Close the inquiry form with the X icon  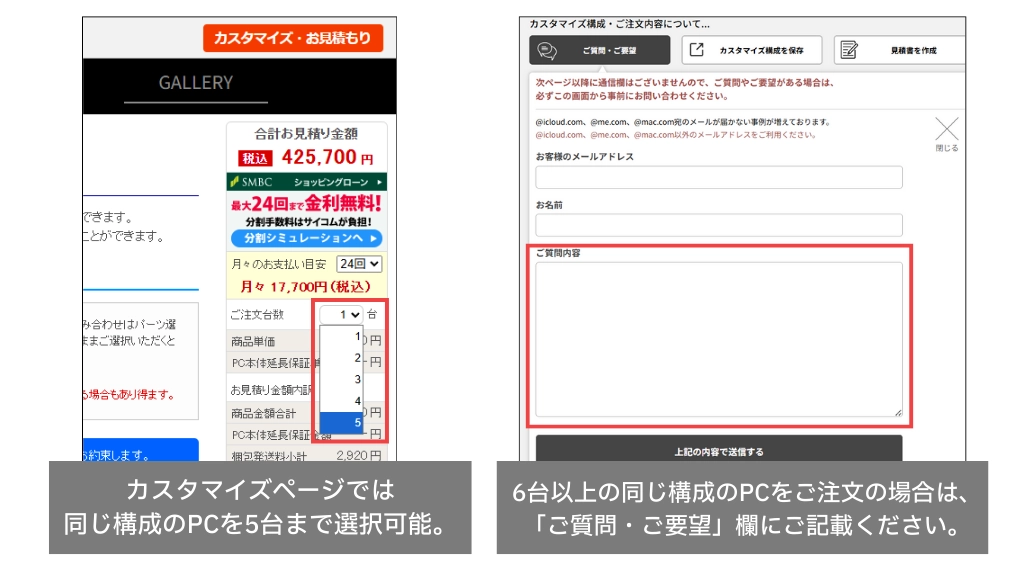[x=946, y=129]
